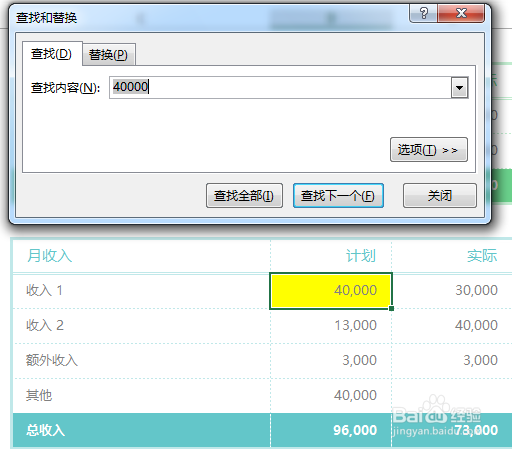Open the Find and Replace help button
The width and height of the screenshot is (512, 449).
coord(423,13)
